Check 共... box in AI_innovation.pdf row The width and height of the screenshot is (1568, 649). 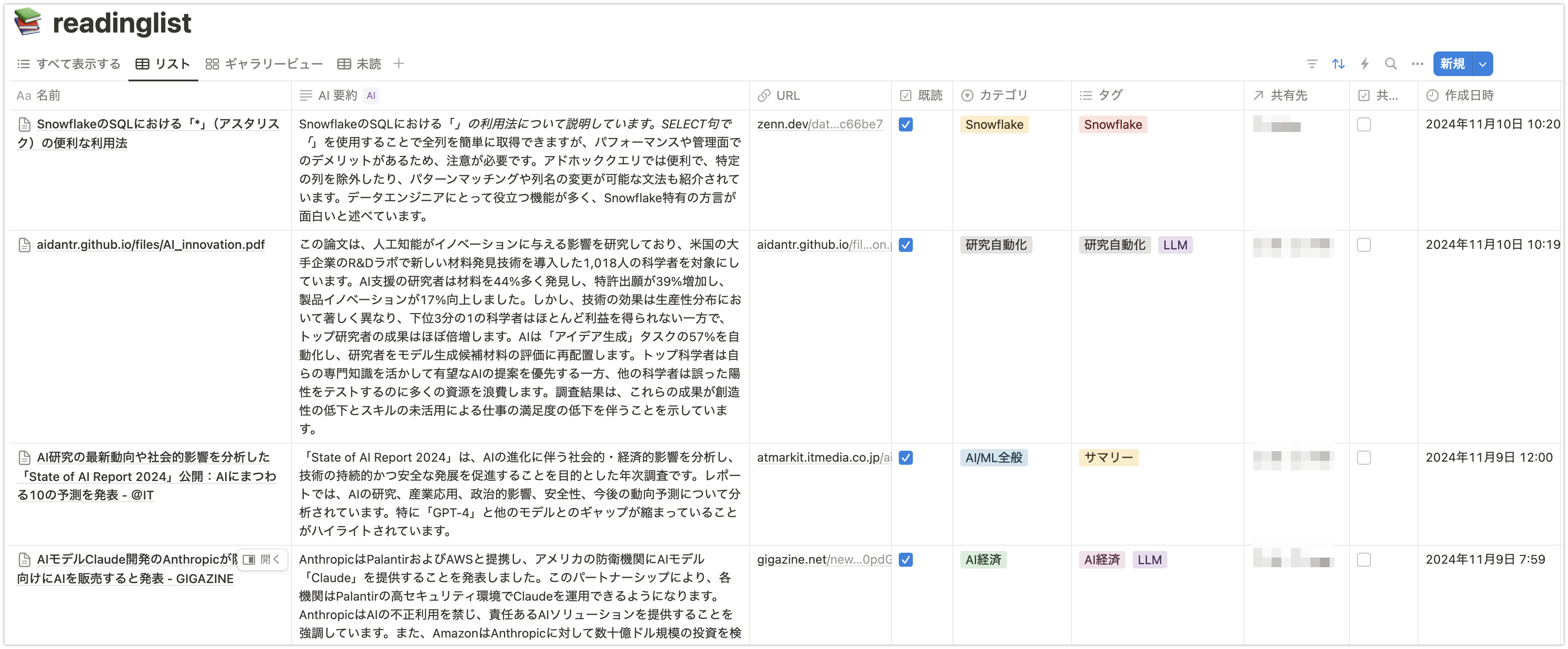[1364, 245]
